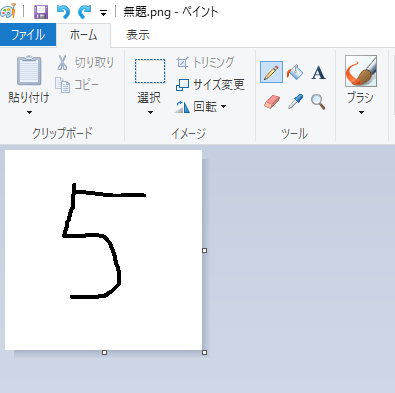Select the Fill with color bucket tool

tap(295, 72)
